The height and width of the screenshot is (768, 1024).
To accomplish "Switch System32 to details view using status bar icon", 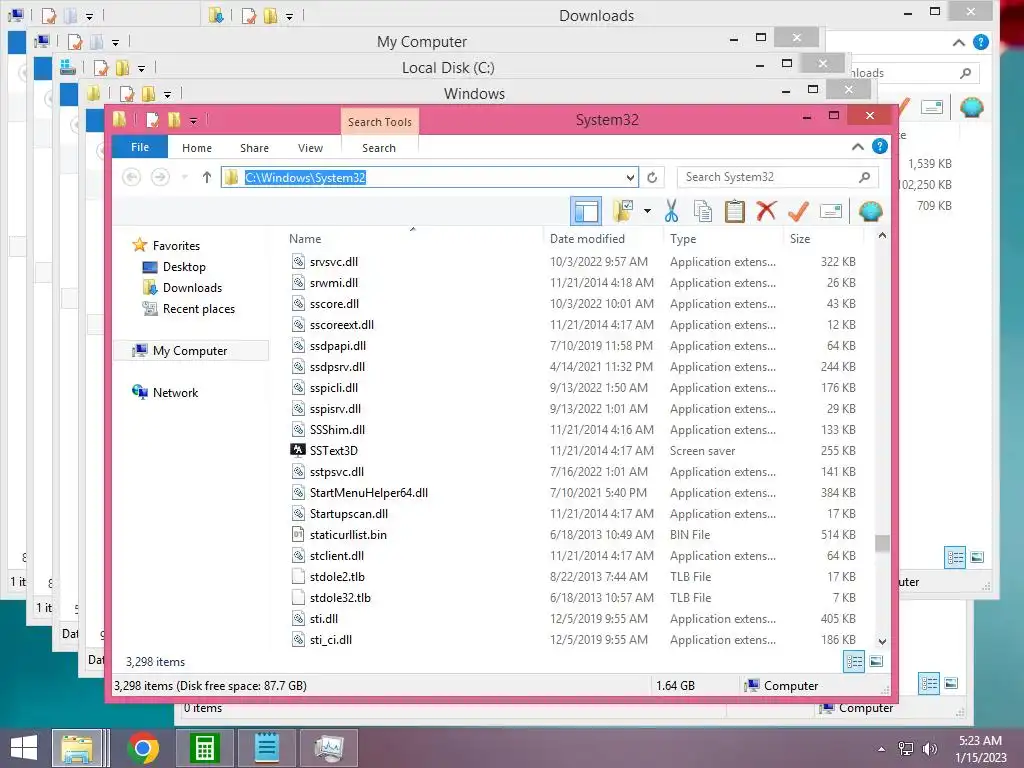I will (x=854, y=662).
